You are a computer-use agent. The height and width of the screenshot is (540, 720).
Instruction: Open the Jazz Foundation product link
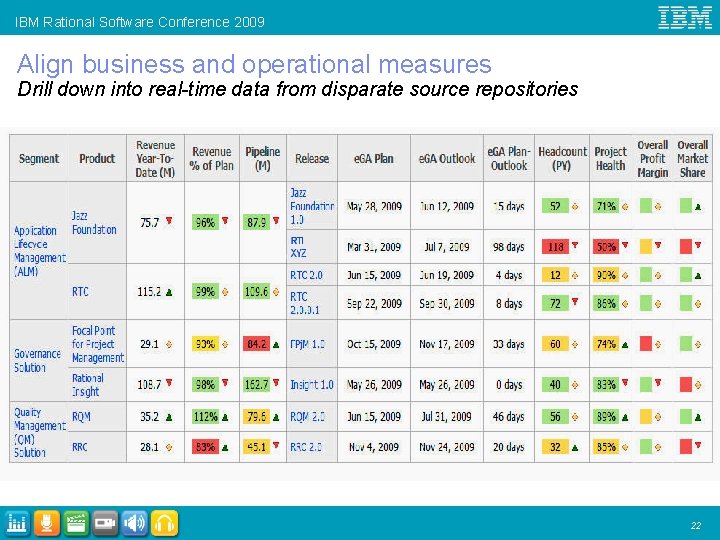pos(94,223)
